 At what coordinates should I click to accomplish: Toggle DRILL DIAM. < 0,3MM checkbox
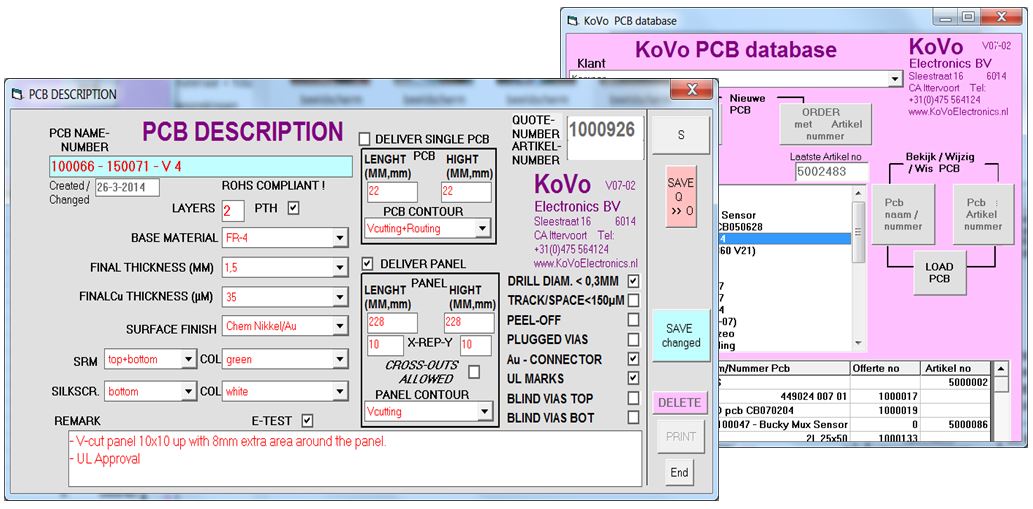pos(633,281)
